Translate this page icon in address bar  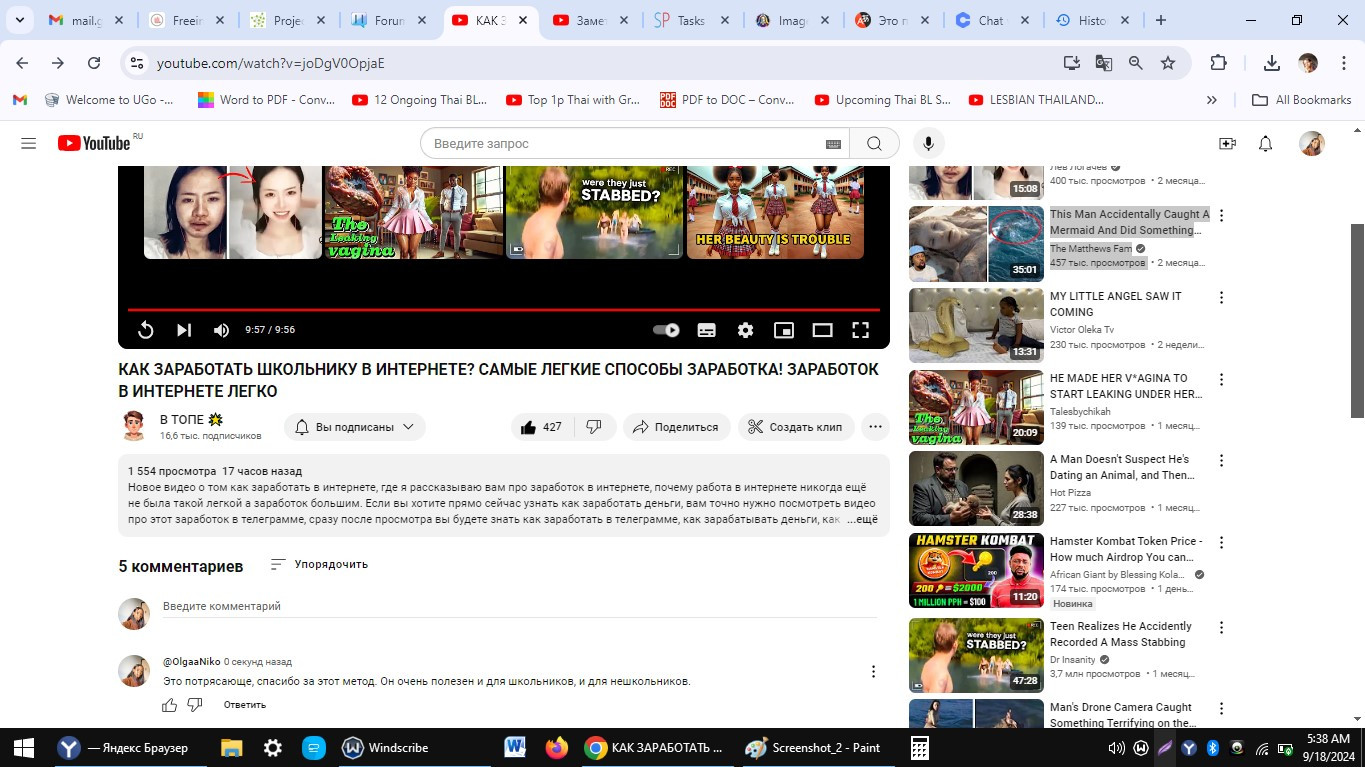point(1103,63)
